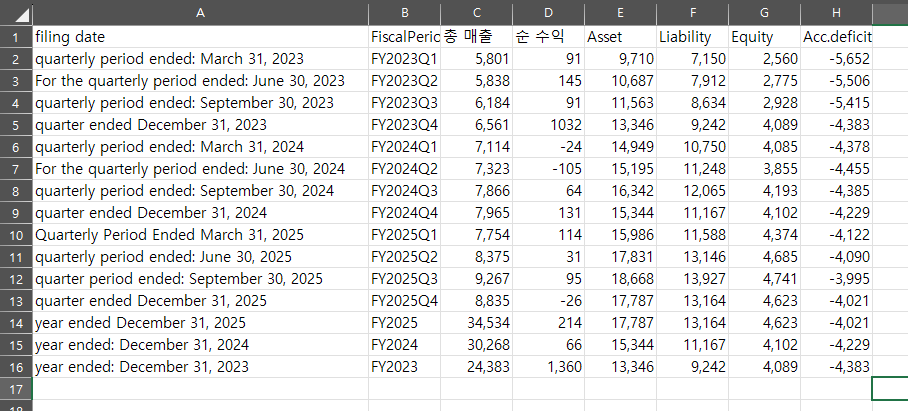The image size is (908, 411).
Task: Select the 34,534 revenue cell
Action: [x=477, y=323]
